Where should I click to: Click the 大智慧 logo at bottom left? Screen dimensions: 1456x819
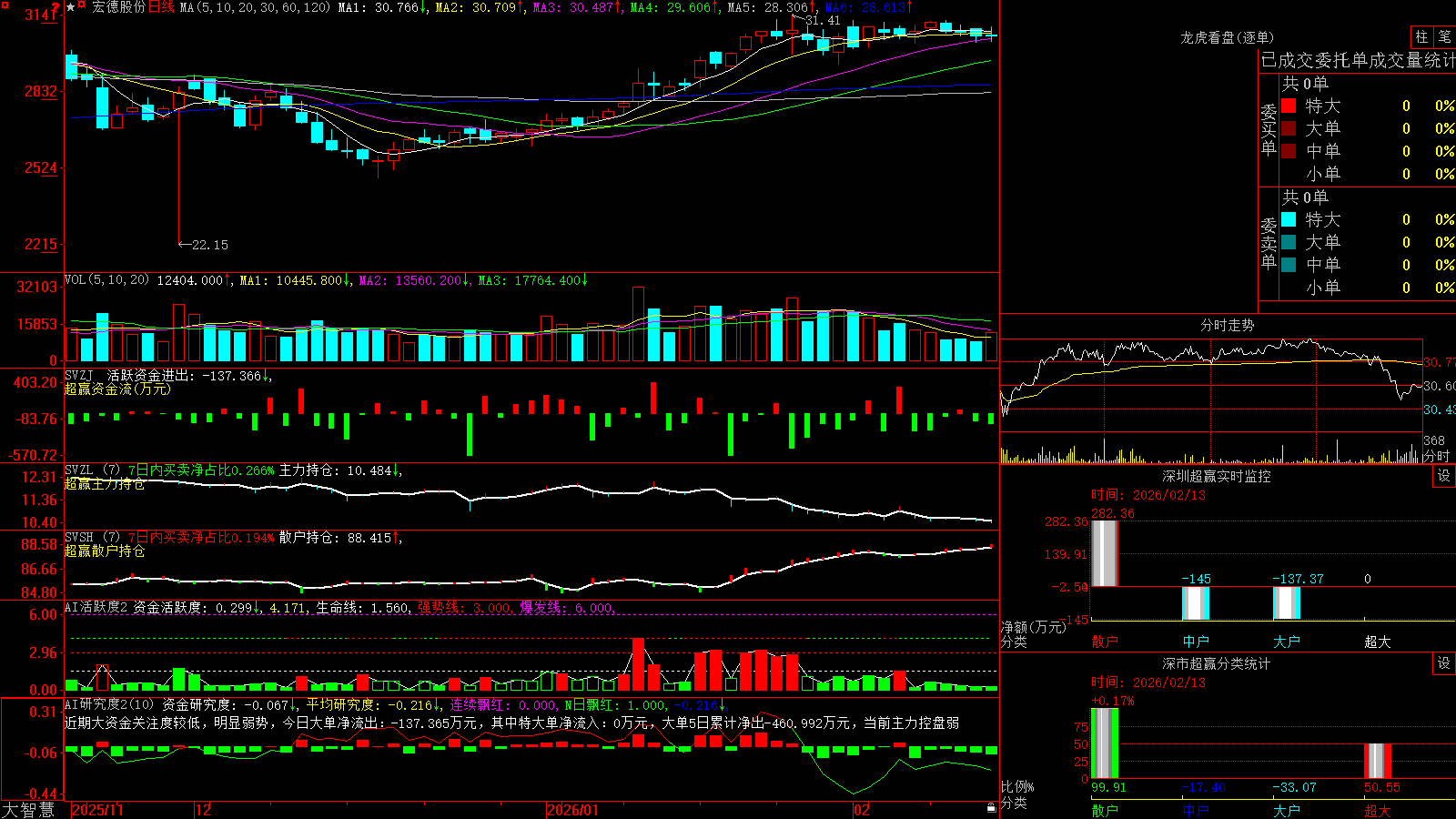(x=28, y=810)
